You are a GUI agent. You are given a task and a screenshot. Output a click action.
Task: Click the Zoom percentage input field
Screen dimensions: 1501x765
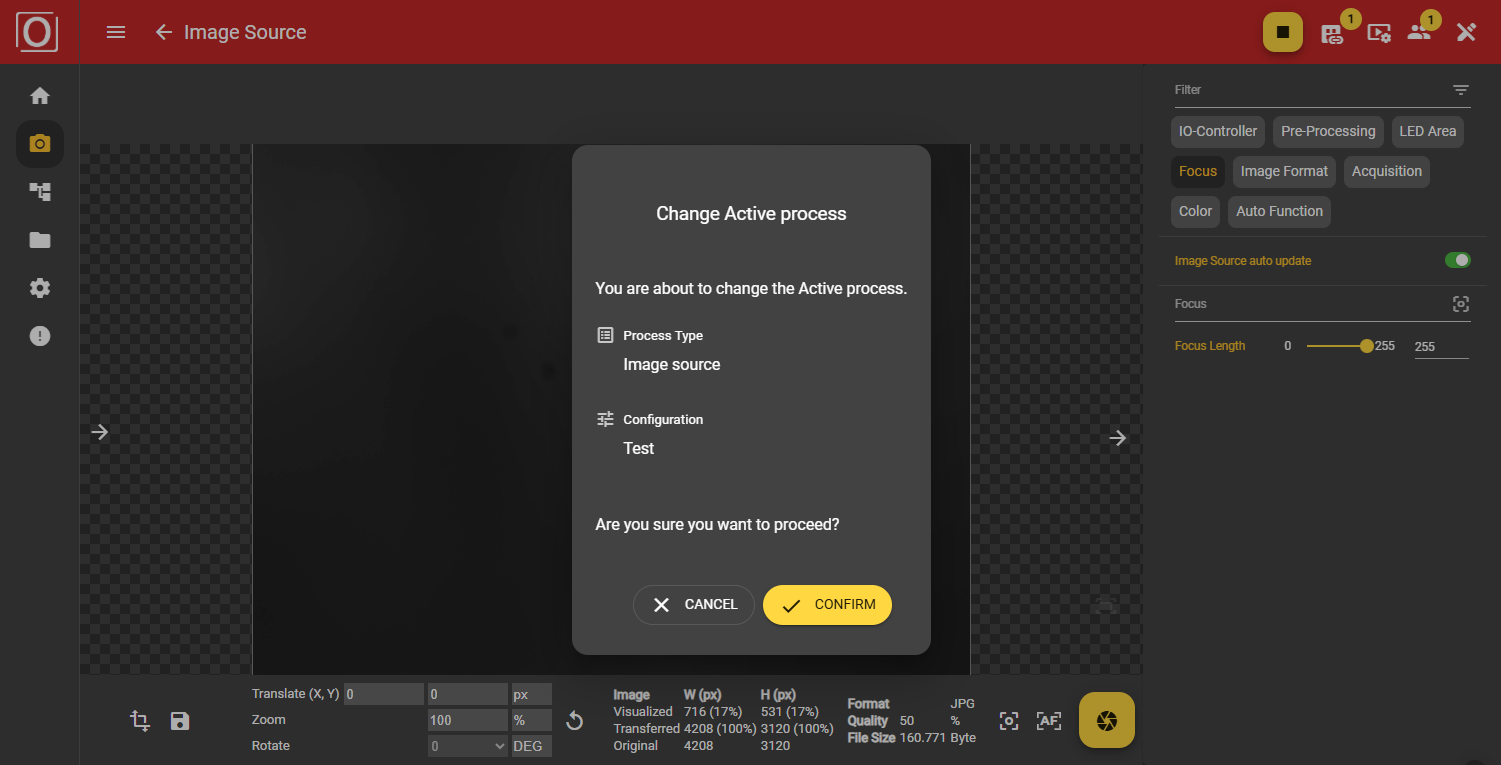coord(467,719)
